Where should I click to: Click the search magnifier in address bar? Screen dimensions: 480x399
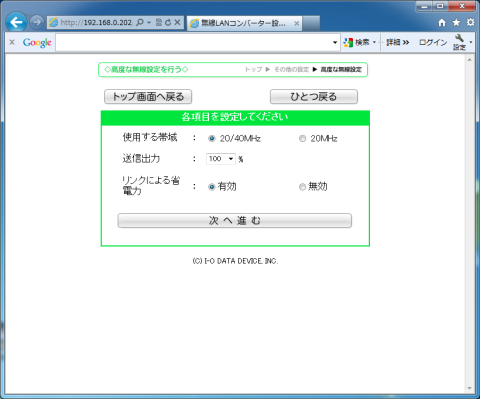coord(140,22)
